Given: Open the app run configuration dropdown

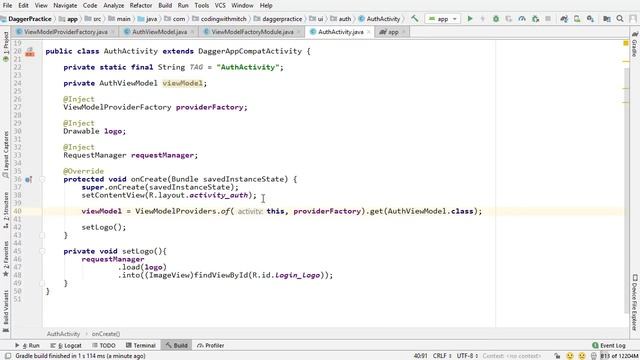Looking at the screenshot, I should [442, 19].
